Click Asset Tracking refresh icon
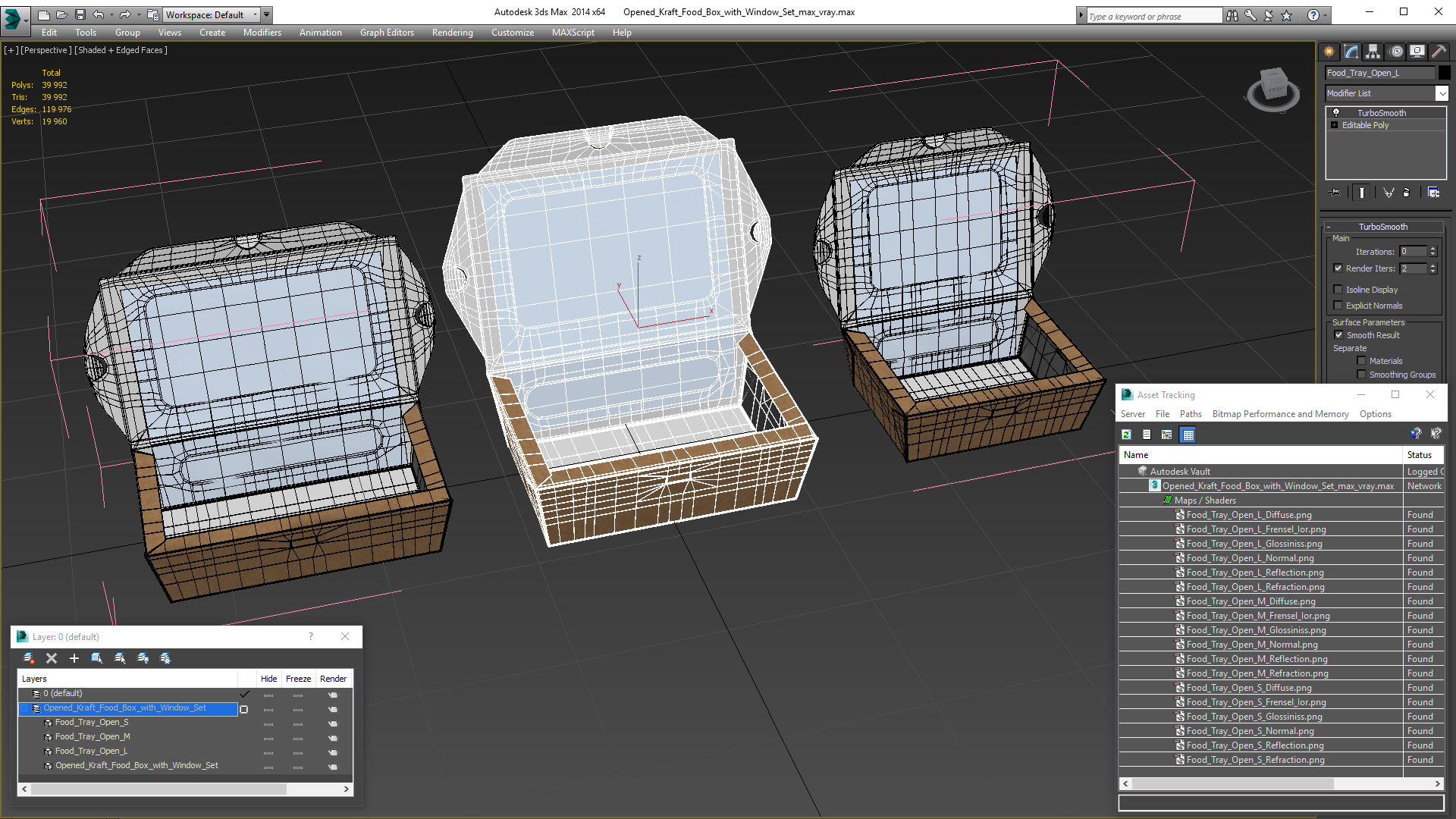Screen dimensions: 1456x819 click(1126, 435)
